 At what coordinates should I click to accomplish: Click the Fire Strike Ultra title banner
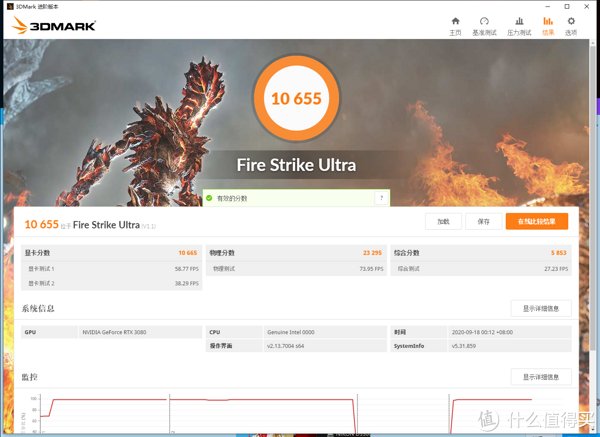point(296,165)
